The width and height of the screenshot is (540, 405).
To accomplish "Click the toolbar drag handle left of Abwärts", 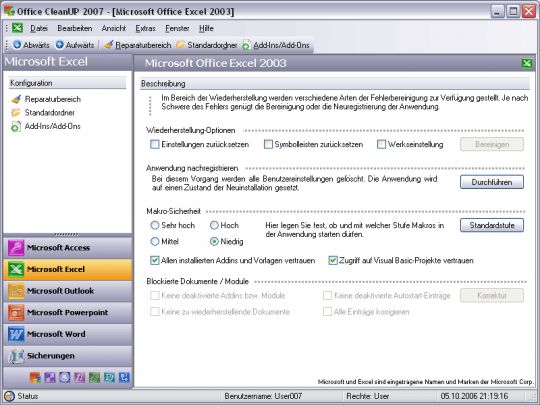I will pyautogui.click(x=7, y=45).
